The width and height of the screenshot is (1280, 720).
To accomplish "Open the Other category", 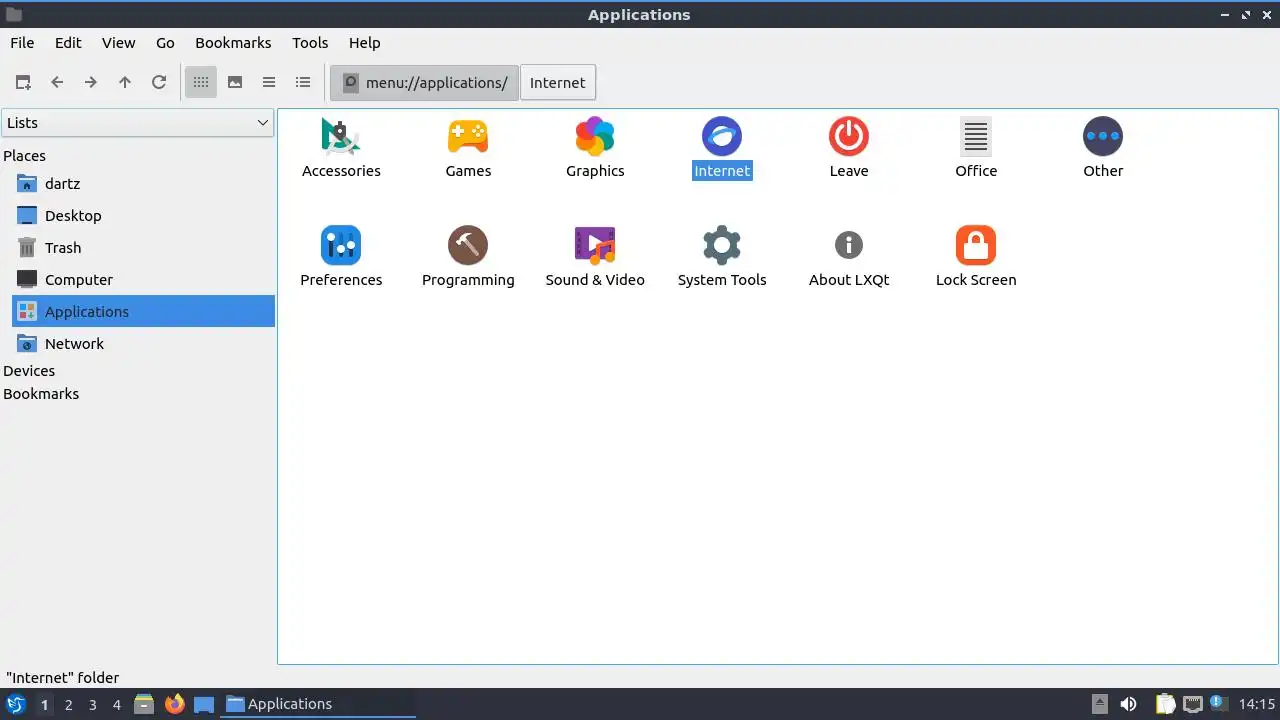I will click(1103, 147).
